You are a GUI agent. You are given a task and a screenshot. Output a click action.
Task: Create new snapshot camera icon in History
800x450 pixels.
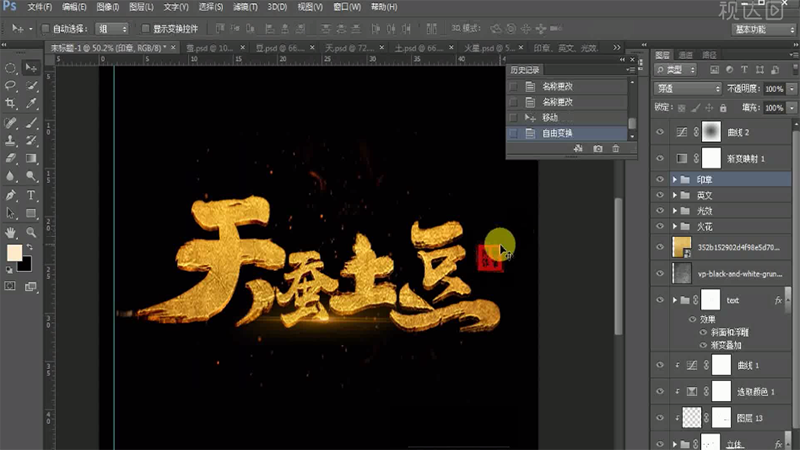click(x=597, y=148)
